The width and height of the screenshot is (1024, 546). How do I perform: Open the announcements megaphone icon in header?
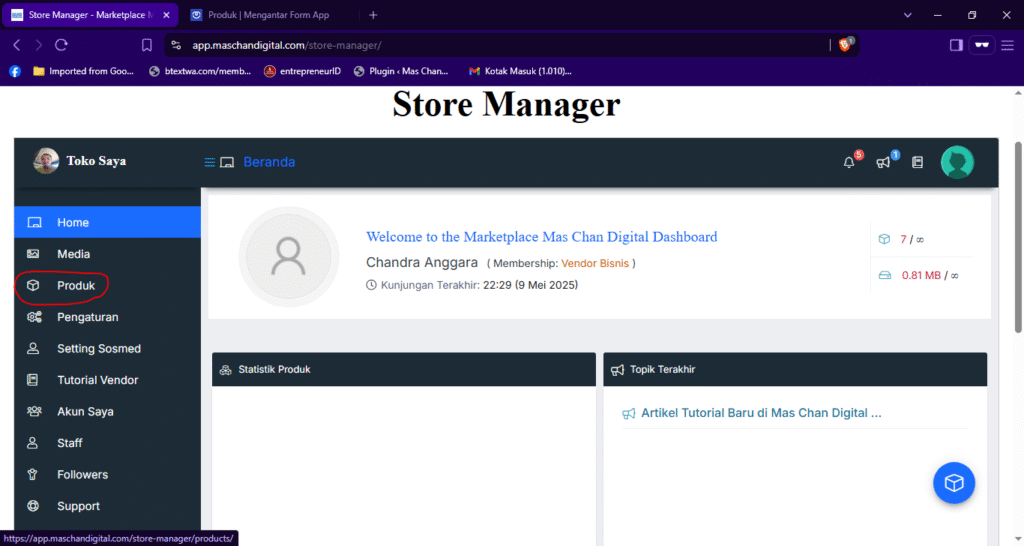click(884, 163)
